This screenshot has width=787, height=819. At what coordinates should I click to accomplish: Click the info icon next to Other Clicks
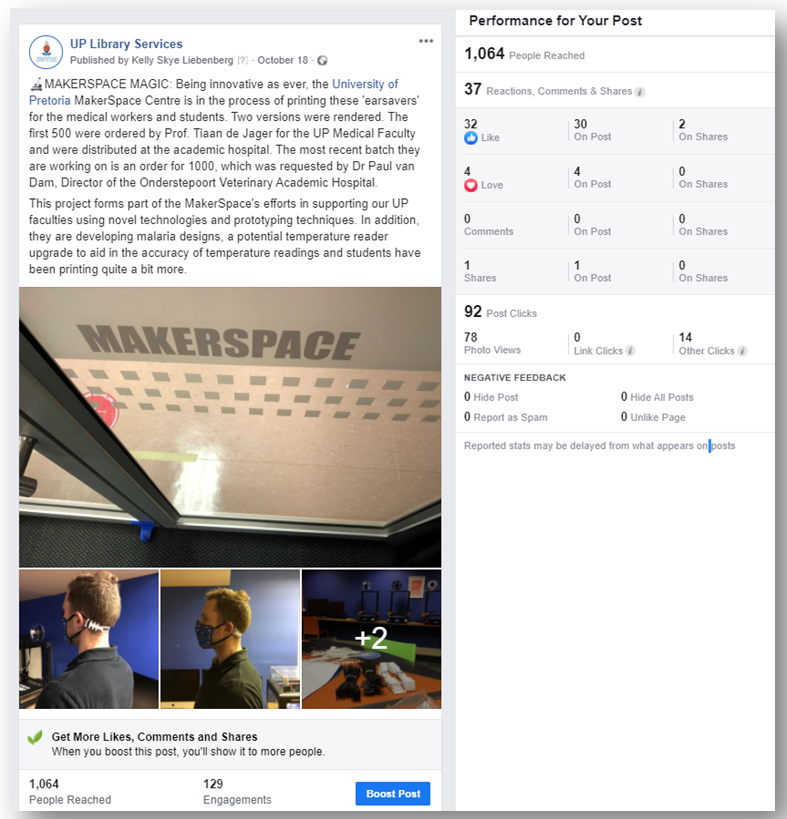pos(743,351)
